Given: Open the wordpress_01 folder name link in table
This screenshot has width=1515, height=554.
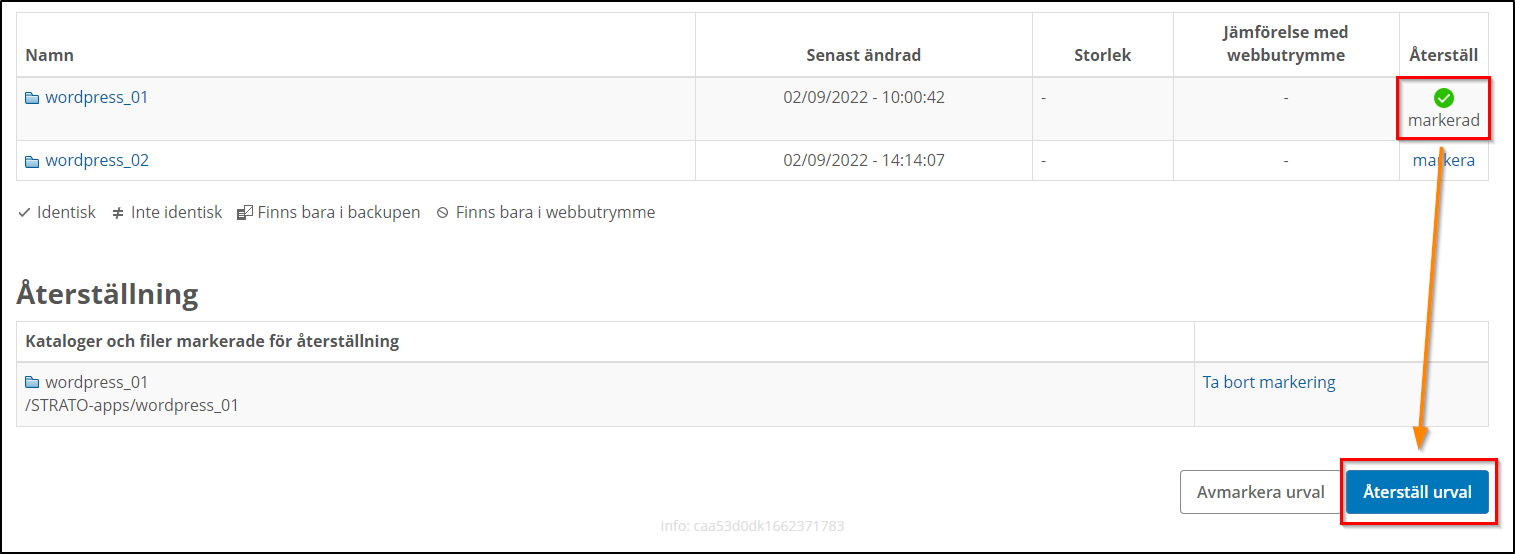Looking at the screenshot, I should 96,98.
